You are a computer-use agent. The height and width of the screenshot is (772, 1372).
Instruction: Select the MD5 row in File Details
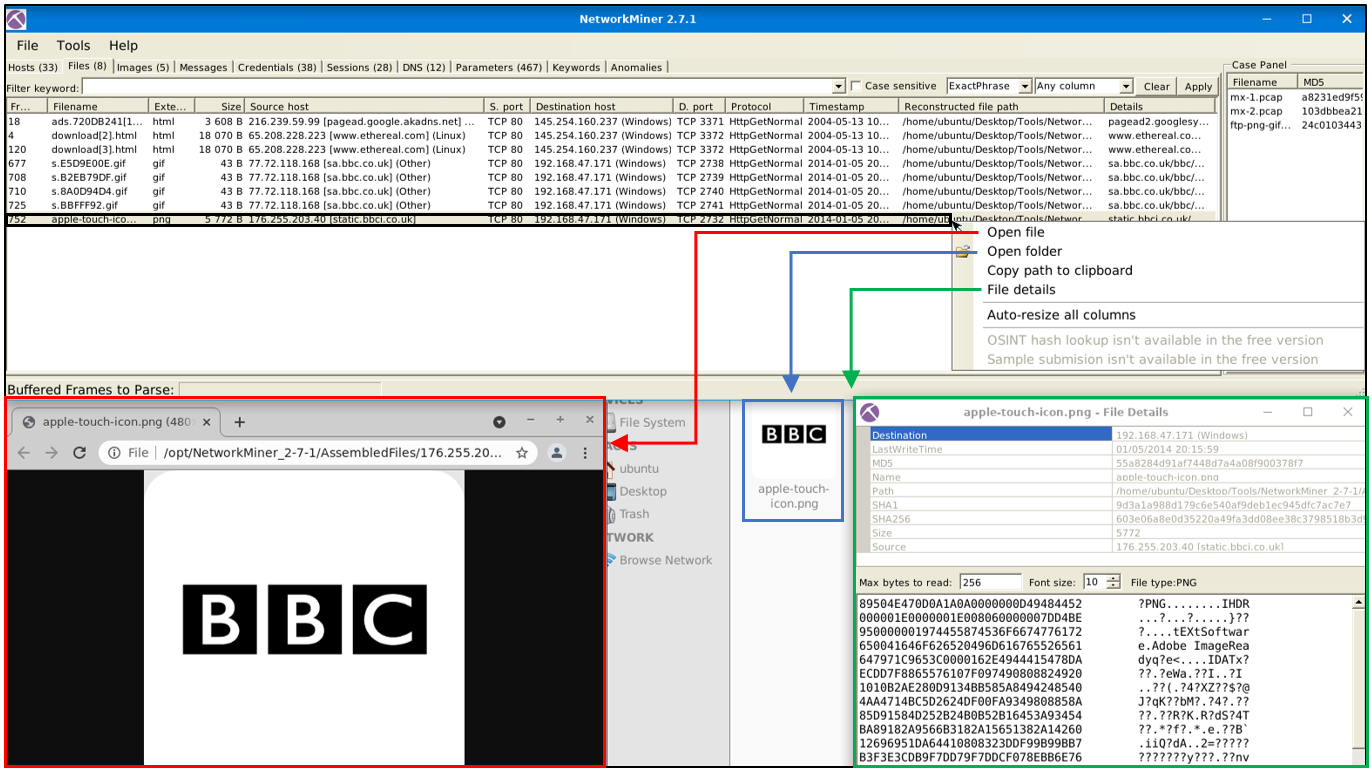[1116, 463]
